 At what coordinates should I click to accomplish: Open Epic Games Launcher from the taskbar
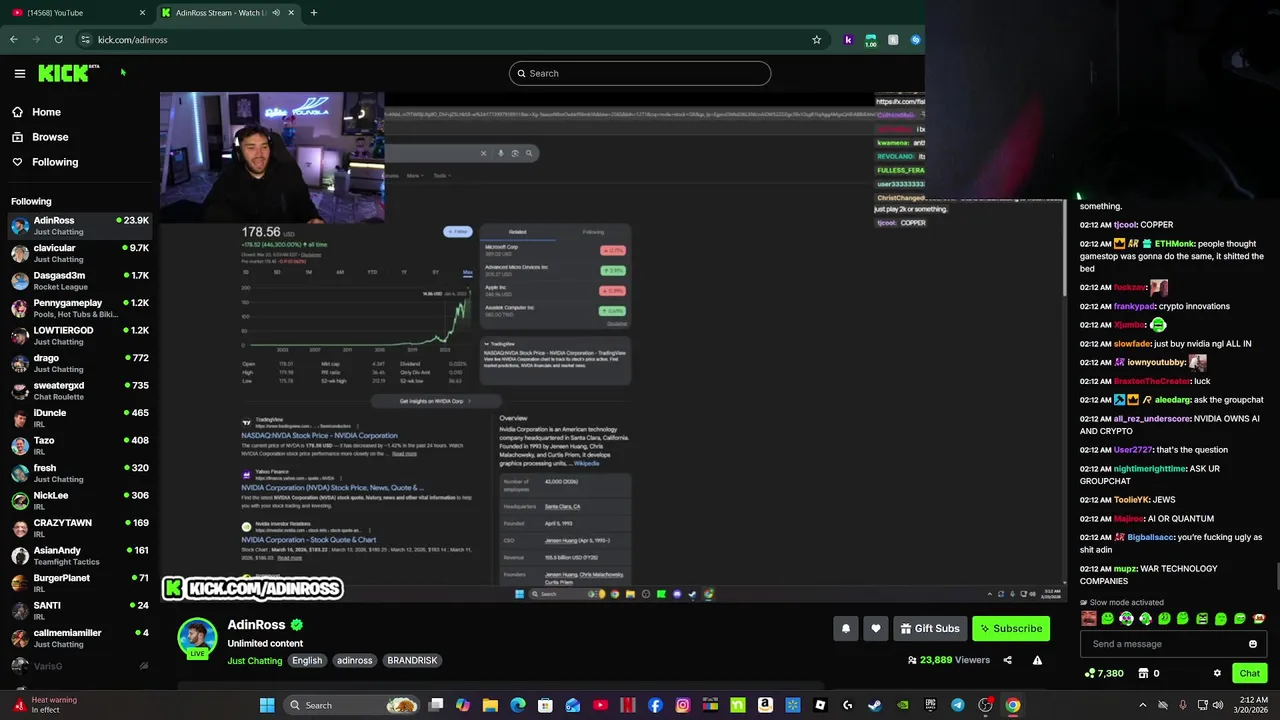930,705
